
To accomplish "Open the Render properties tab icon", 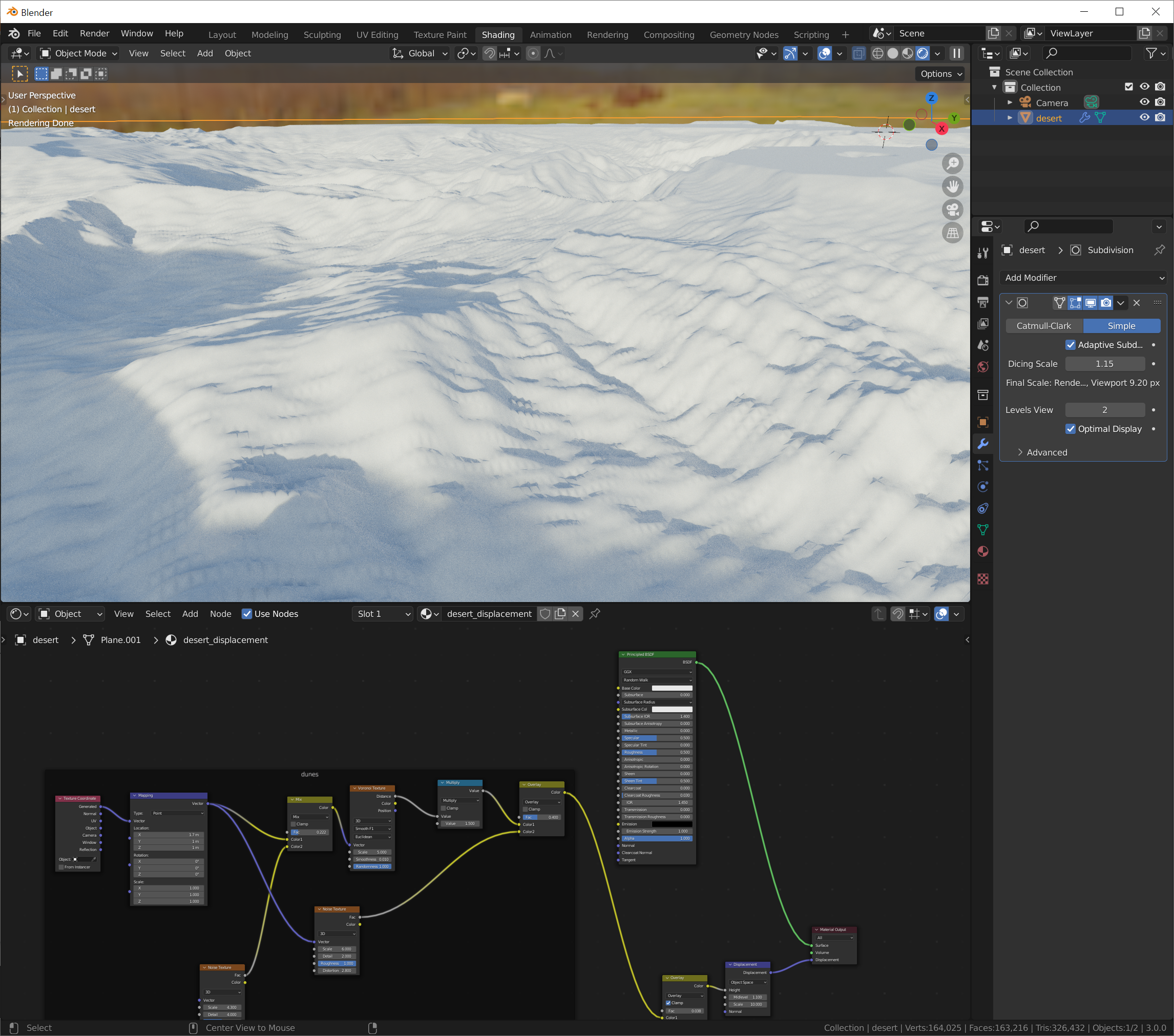I will 983,280.
